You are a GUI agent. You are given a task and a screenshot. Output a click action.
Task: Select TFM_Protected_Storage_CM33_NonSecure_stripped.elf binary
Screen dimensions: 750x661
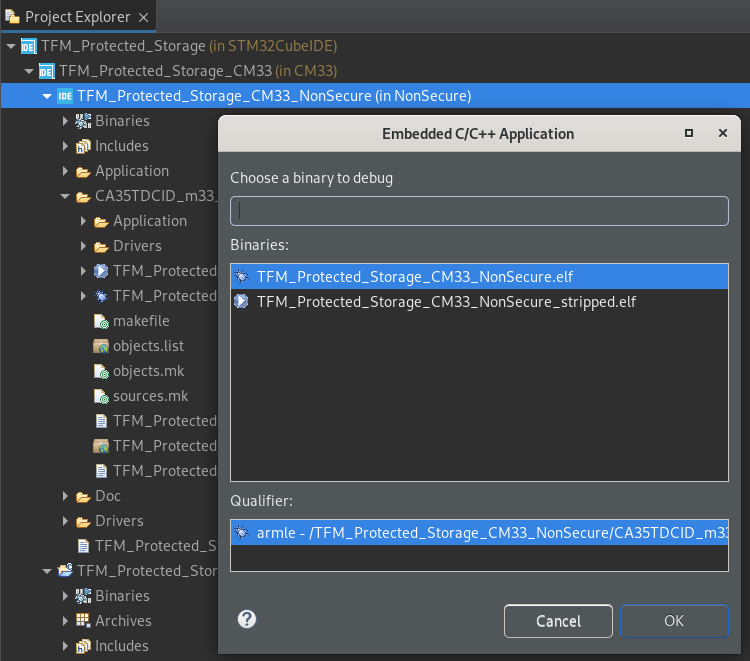[479, 302]
